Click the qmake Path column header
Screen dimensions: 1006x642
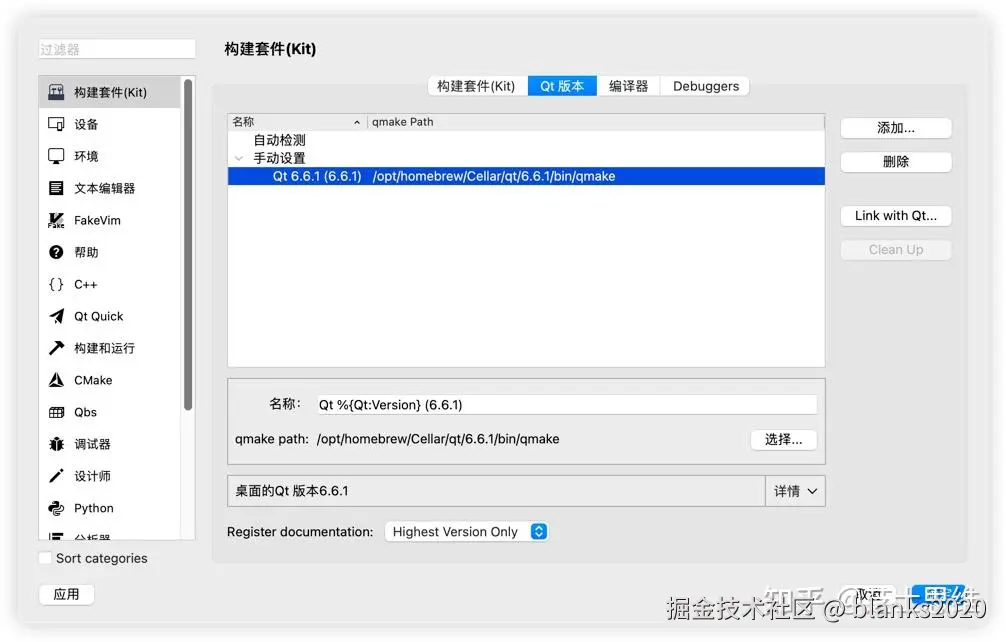(595, 122)
